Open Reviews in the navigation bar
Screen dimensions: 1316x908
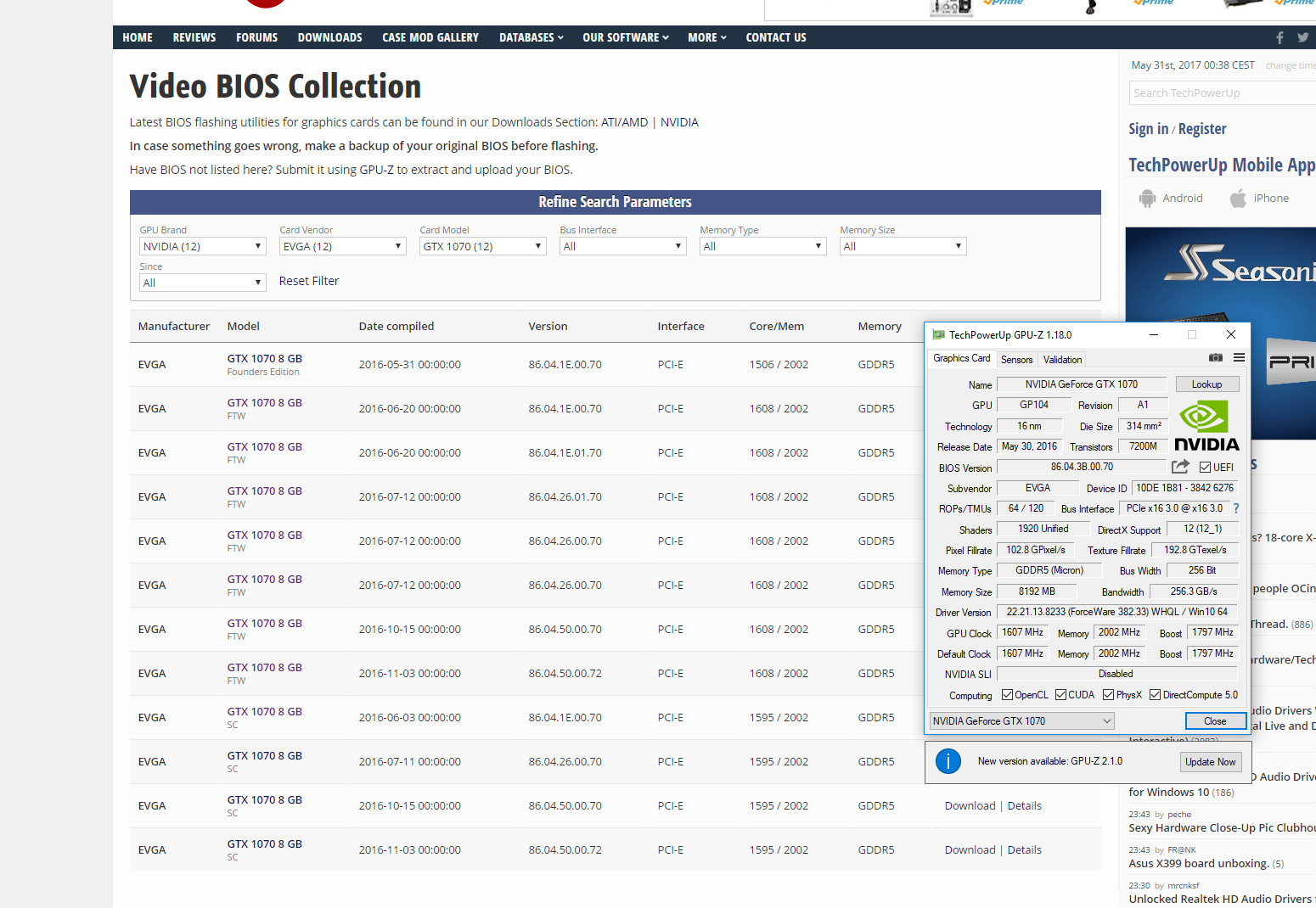[x=194, y=37]
